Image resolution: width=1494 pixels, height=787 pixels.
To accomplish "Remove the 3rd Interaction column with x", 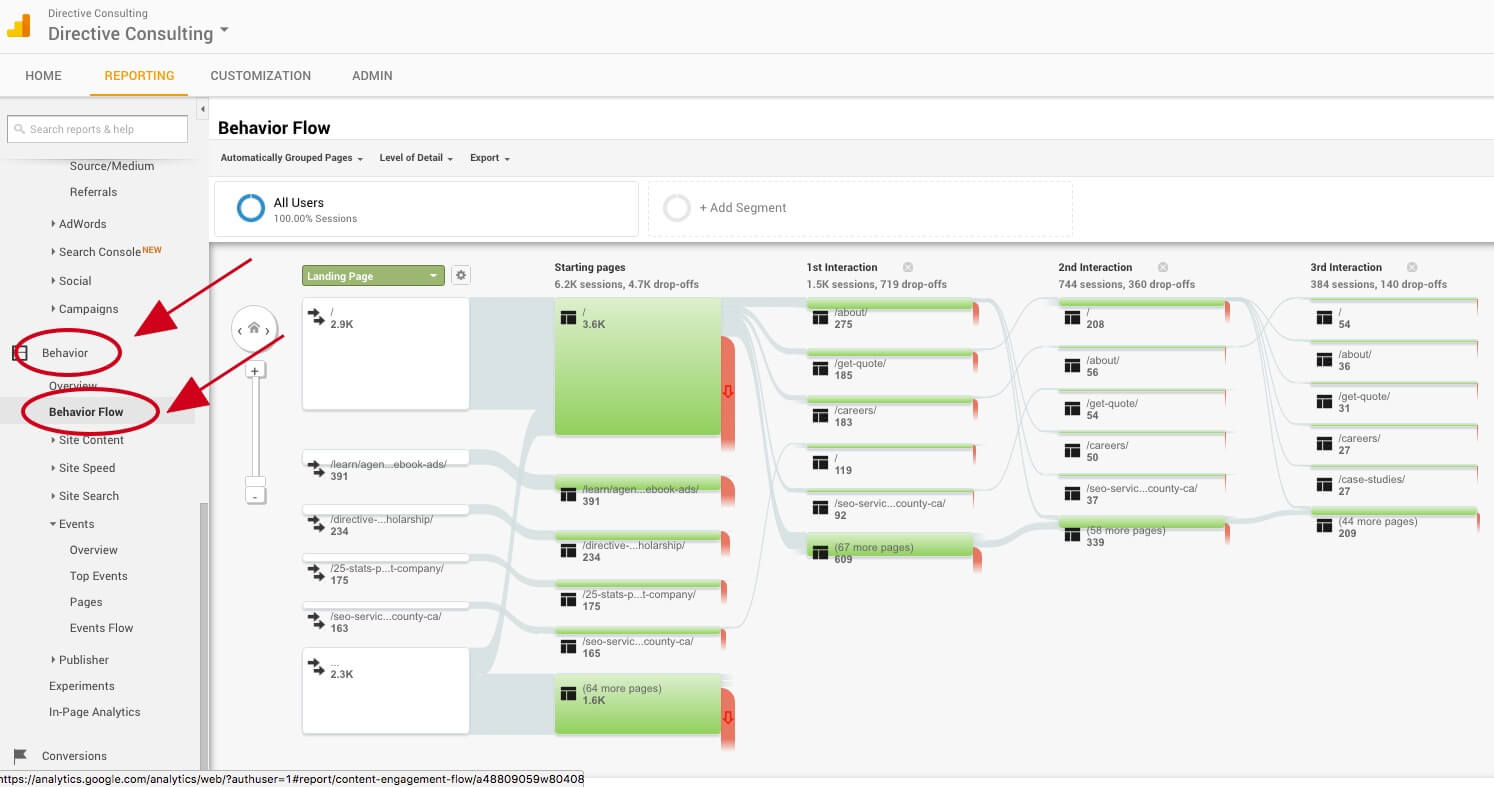I will (1412, 267).
